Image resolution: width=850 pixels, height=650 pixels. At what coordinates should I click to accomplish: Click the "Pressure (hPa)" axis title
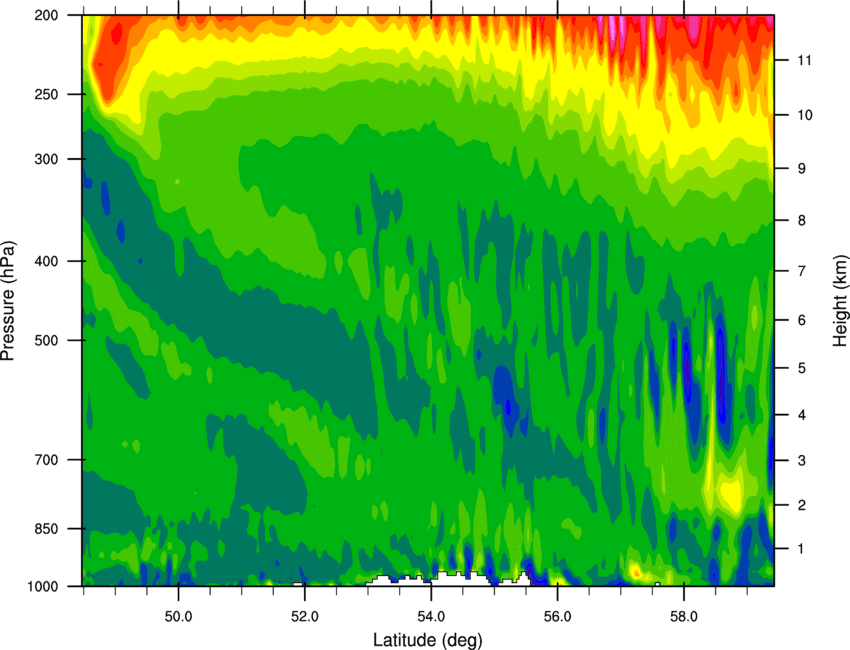pyautogui.click(x=8, y=301)
